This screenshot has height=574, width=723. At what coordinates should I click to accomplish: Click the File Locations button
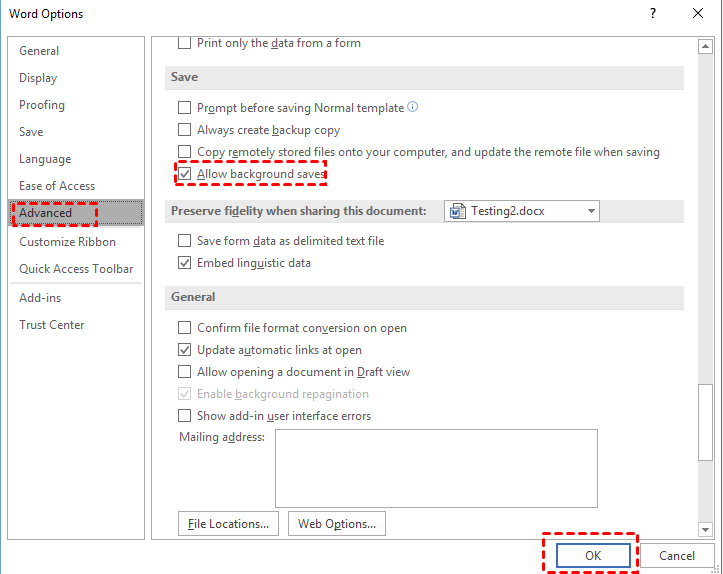coord(228,524)
